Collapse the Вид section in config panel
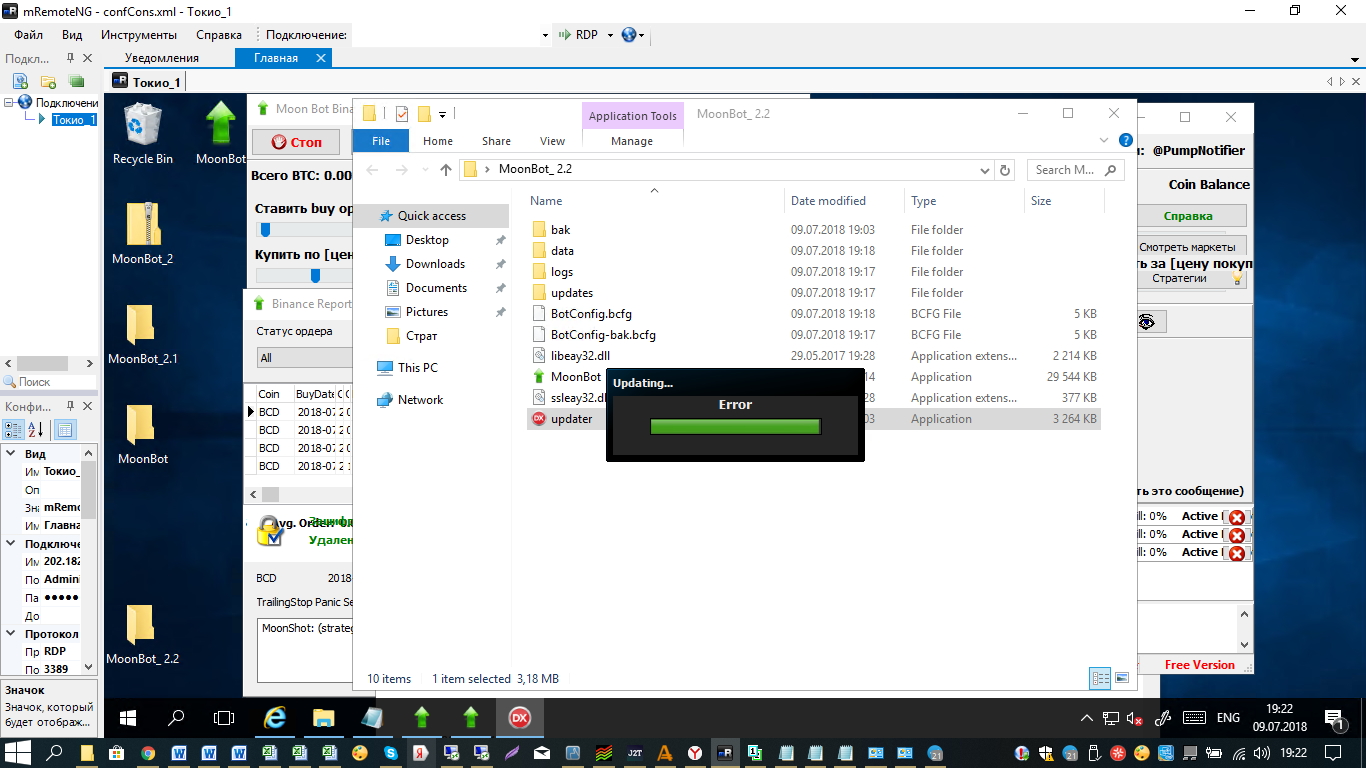Image resolution: width=1366 pixels, height=768 pixels. point(12,454)
